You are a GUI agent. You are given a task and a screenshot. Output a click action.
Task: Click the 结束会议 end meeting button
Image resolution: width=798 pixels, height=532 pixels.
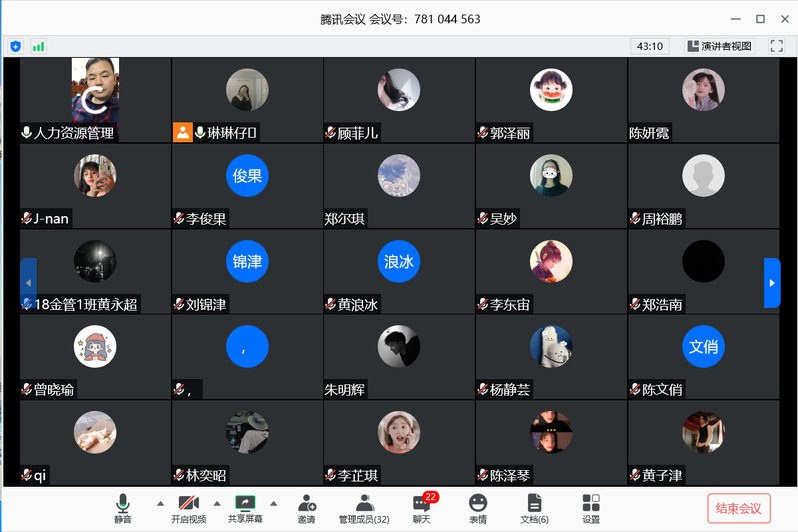click(738, 508)
